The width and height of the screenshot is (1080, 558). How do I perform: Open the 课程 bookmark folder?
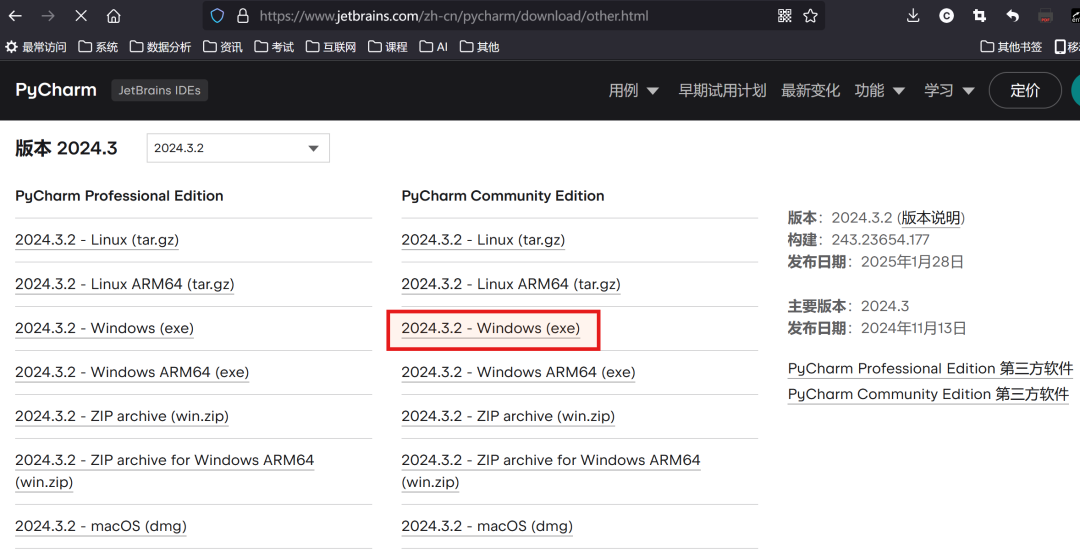click(x=388, y=47)
